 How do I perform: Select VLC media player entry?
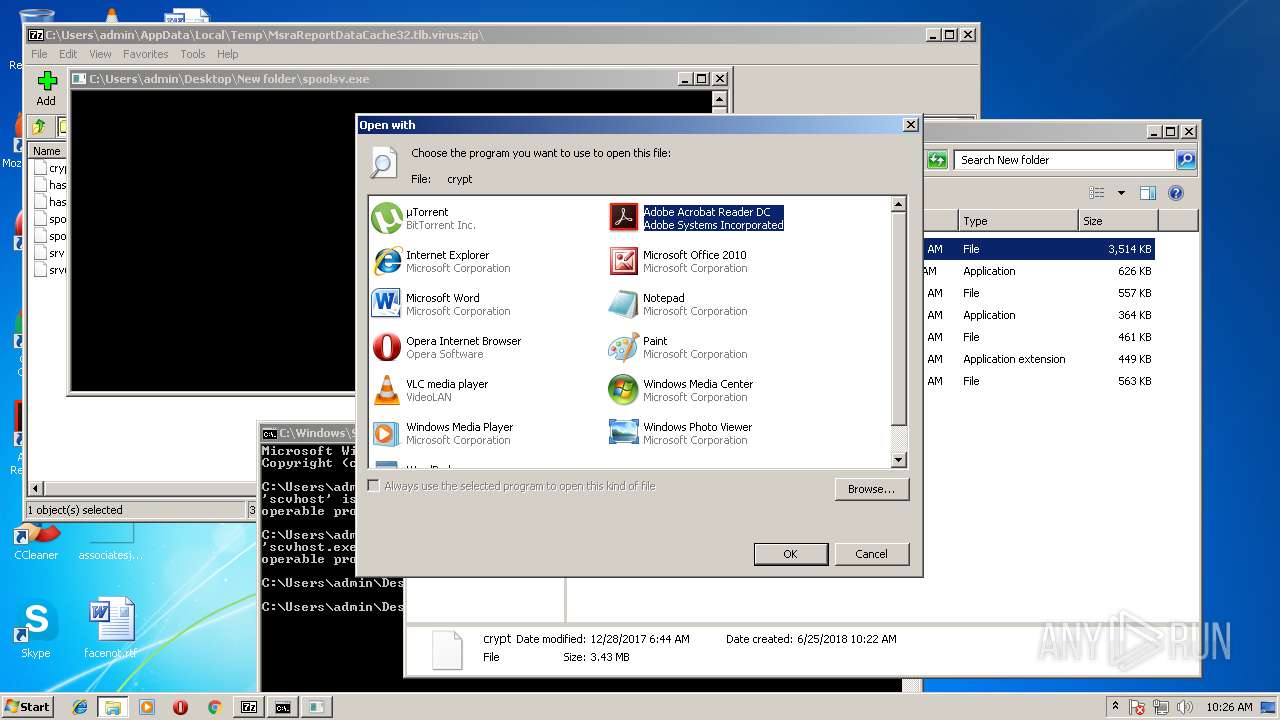tap(431, 390)
